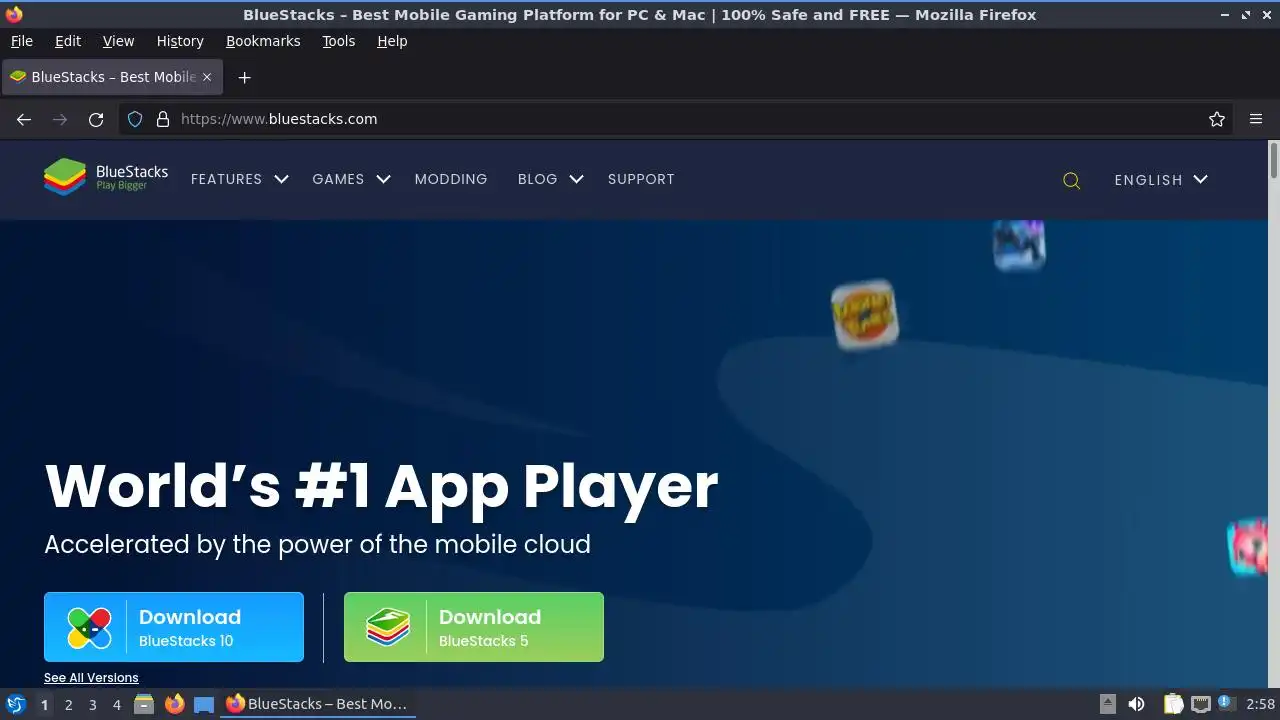
Task: Open the clipboard tray icon
Action: [x=1174, y=704]
